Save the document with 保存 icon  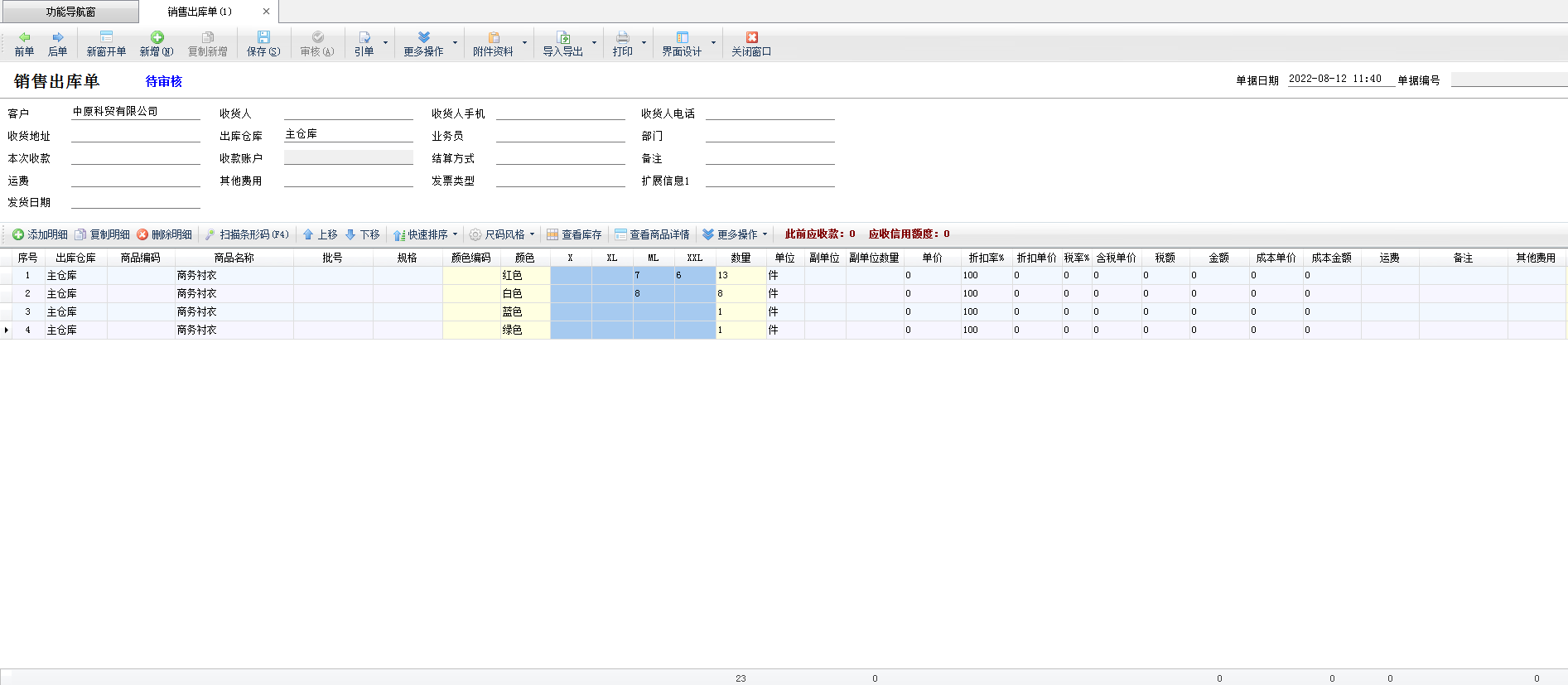[263, 38]
